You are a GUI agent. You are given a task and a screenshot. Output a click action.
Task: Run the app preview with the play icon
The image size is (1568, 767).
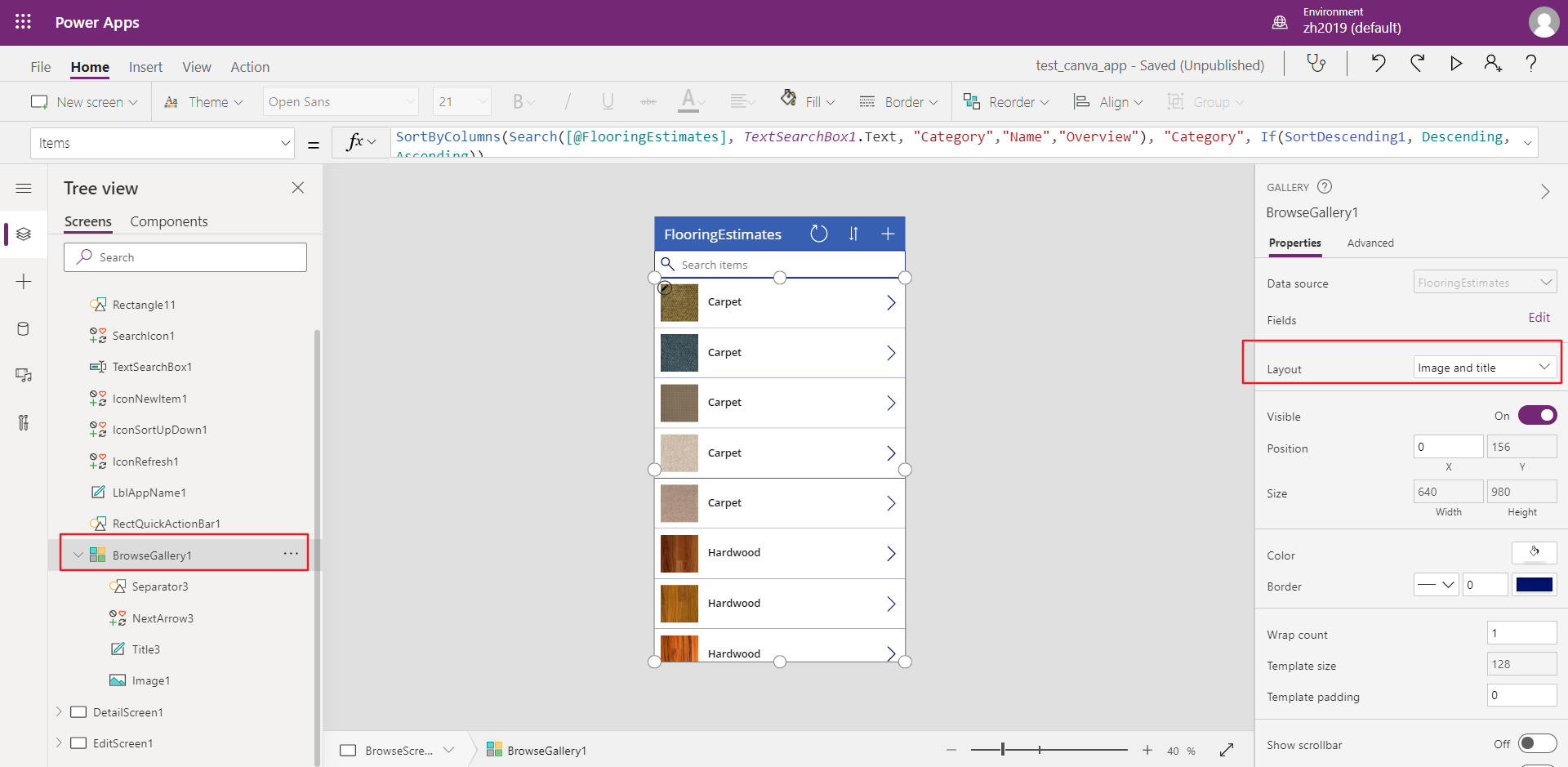(x=1456, y=63)
